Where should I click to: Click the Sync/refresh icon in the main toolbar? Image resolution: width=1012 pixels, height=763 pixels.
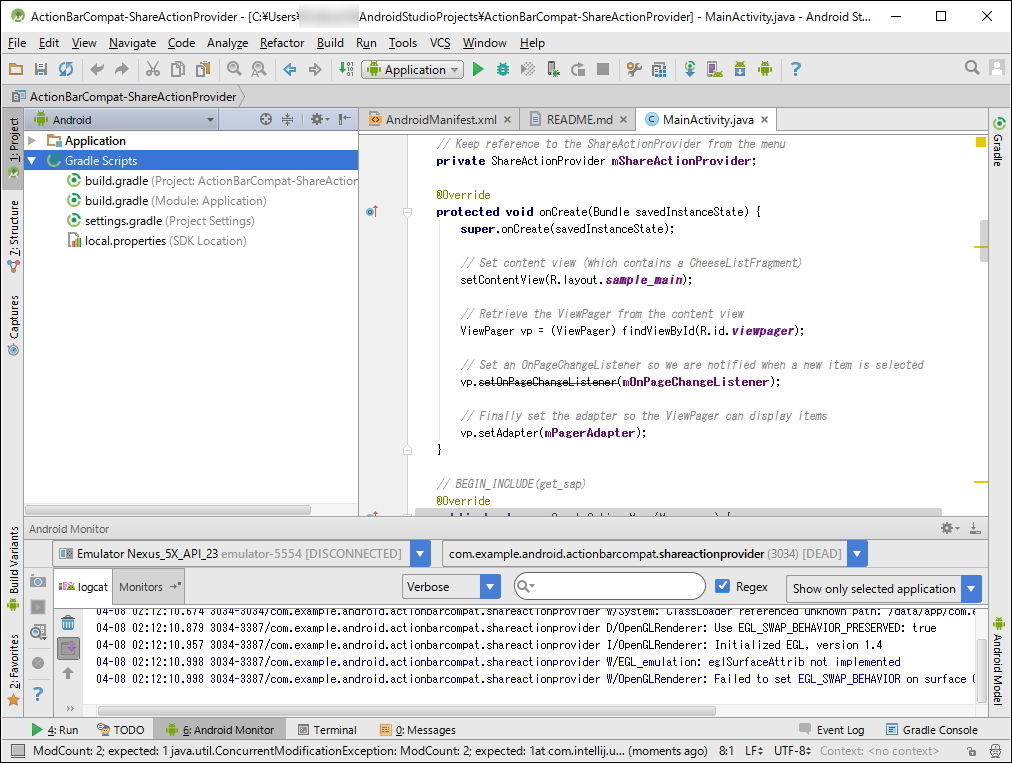[66, 69]
